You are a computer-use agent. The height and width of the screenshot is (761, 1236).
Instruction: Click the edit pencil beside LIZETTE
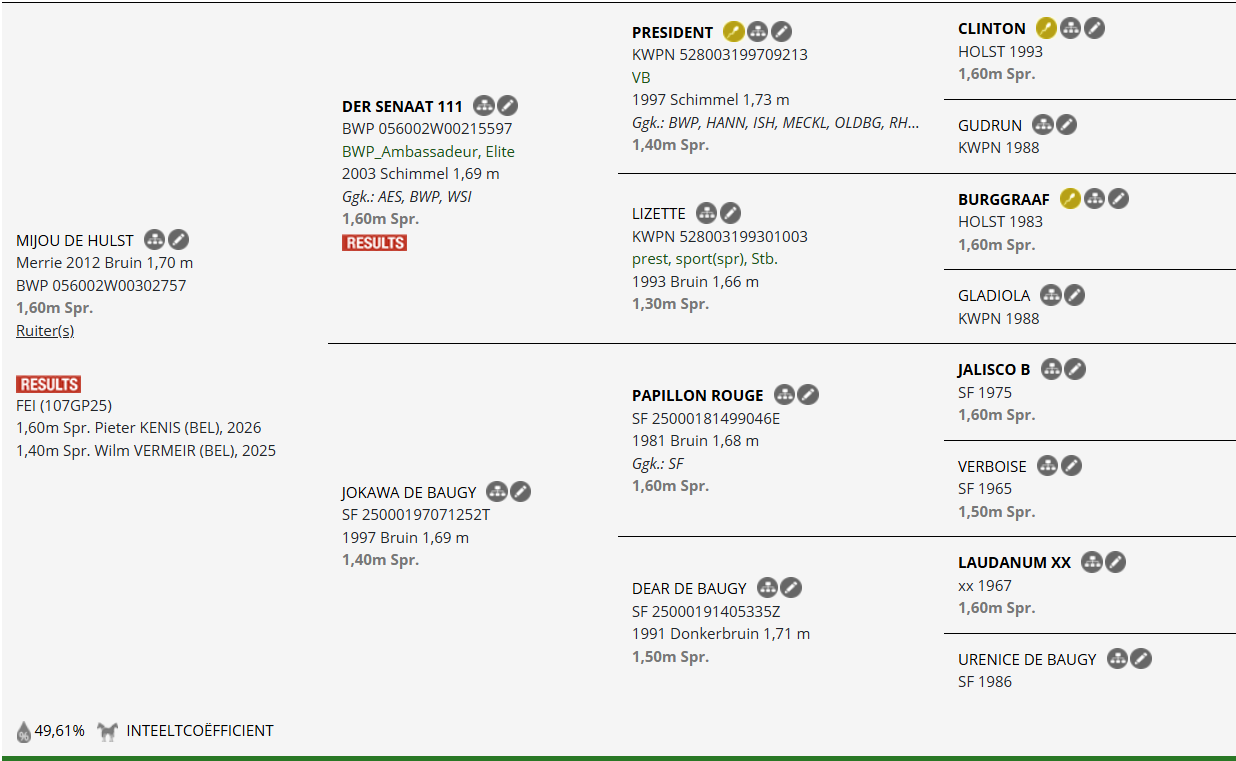(731, 213)
